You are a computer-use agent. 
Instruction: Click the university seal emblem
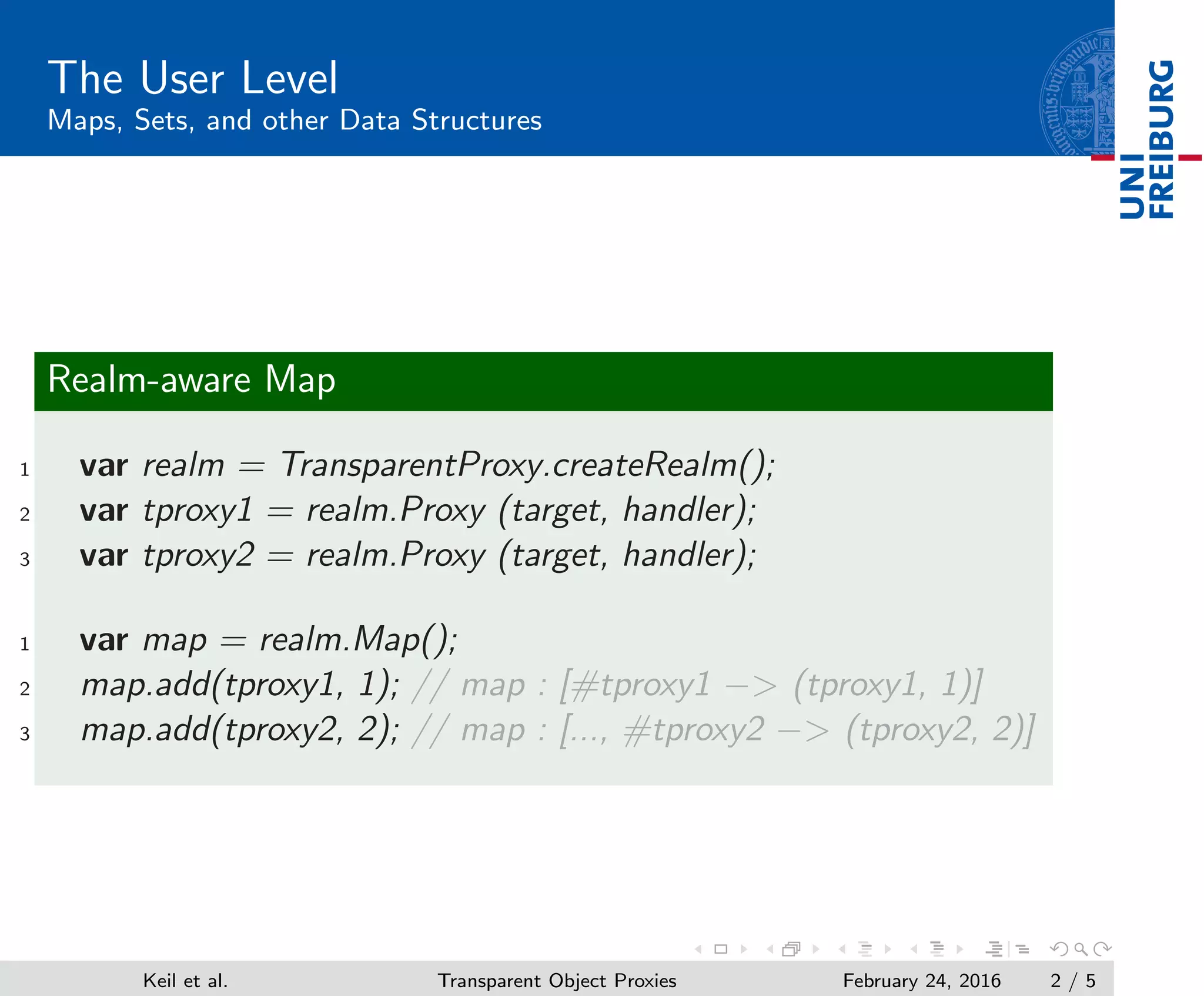click(x=1077, y=92)
